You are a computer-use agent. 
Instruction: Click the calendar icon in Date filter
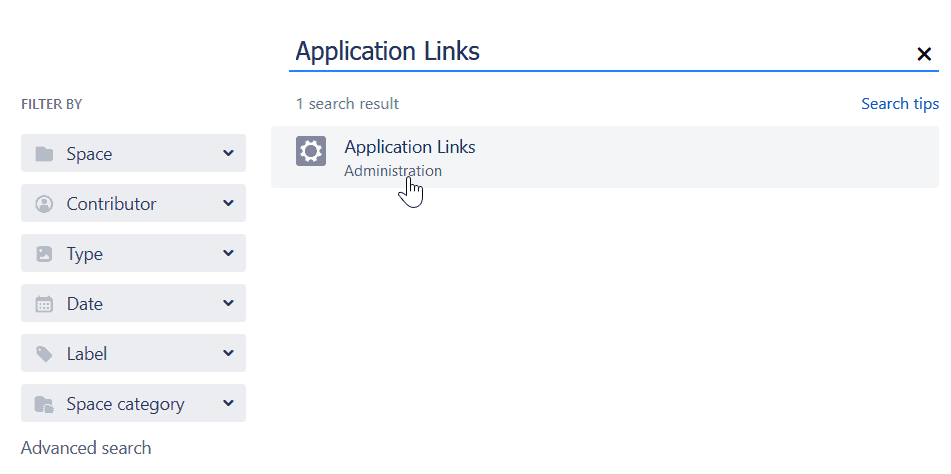pos(44,304)
